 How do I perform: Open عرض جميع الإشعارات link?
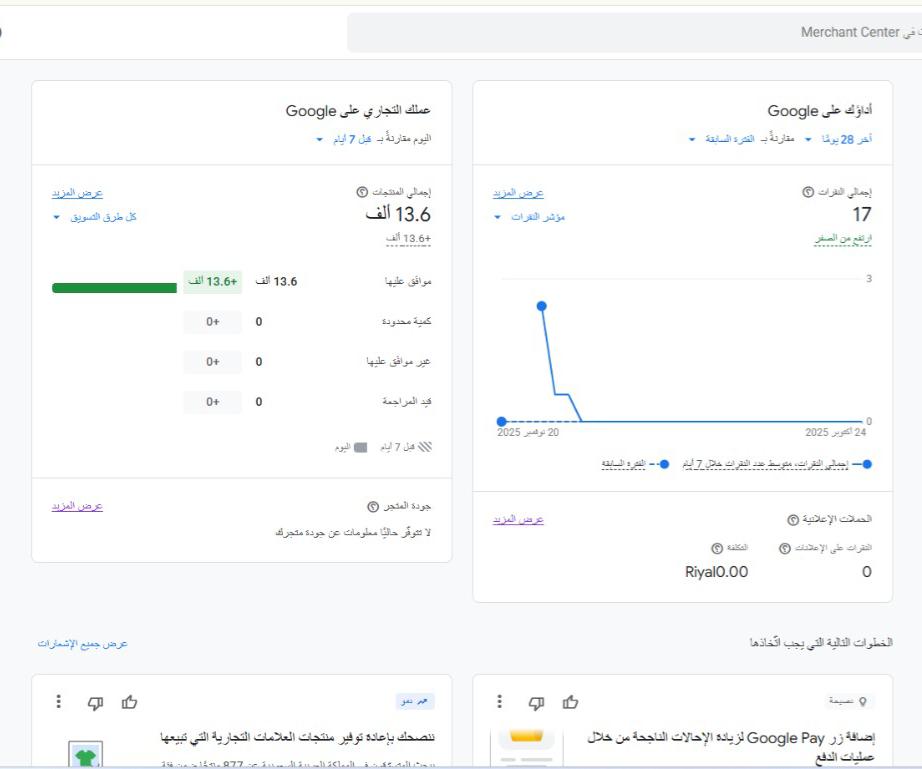tap(83, 643)
